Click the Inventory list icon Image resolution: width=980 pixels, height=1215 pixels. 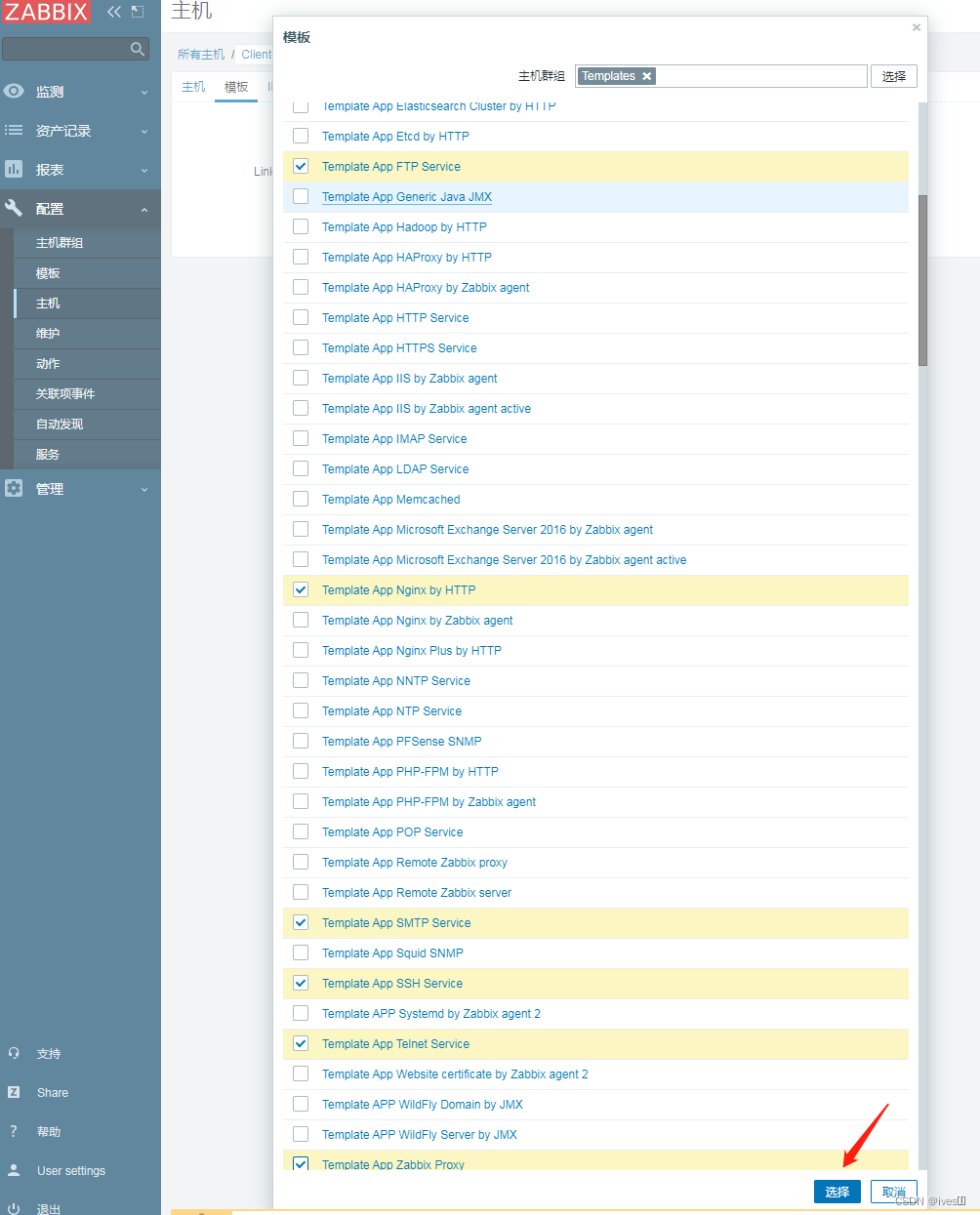coord(14,130)
